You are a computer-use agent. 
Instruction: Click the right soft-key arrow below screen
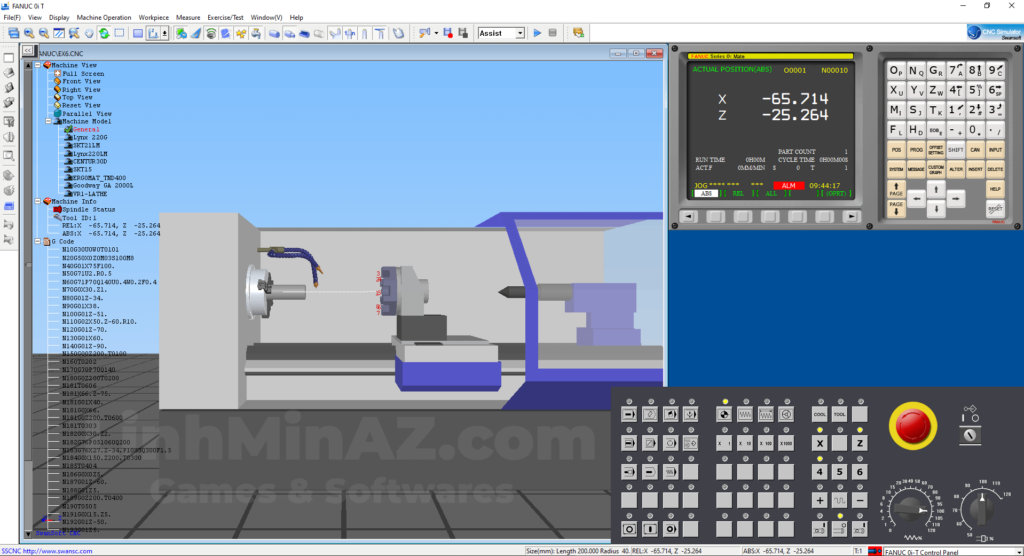(x=851, y=216)
